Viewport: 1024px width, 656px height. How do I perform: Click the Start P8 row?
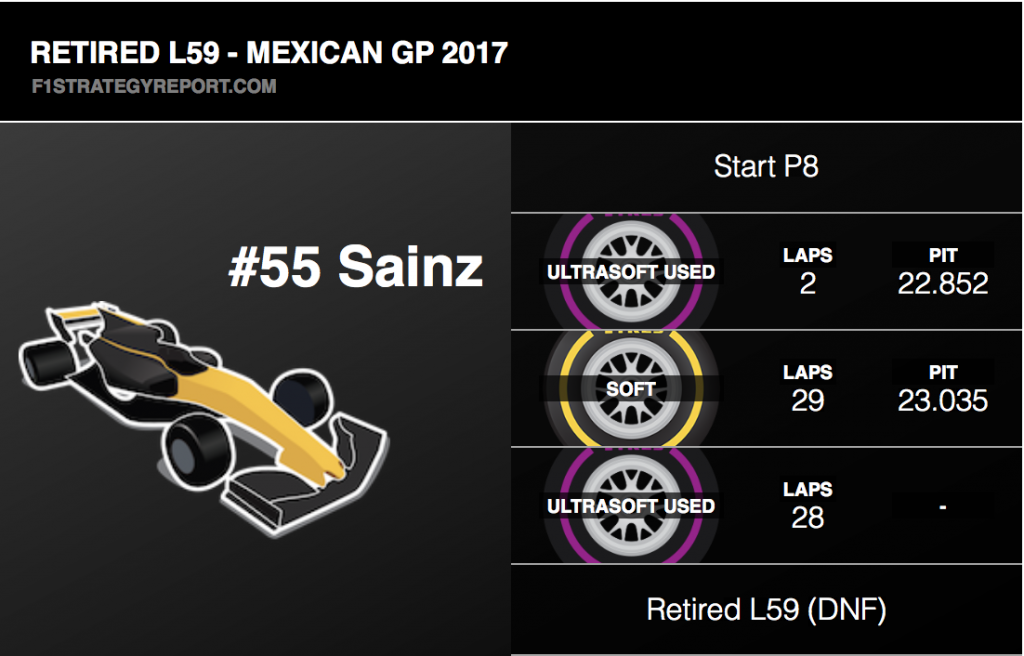[766, 167]
